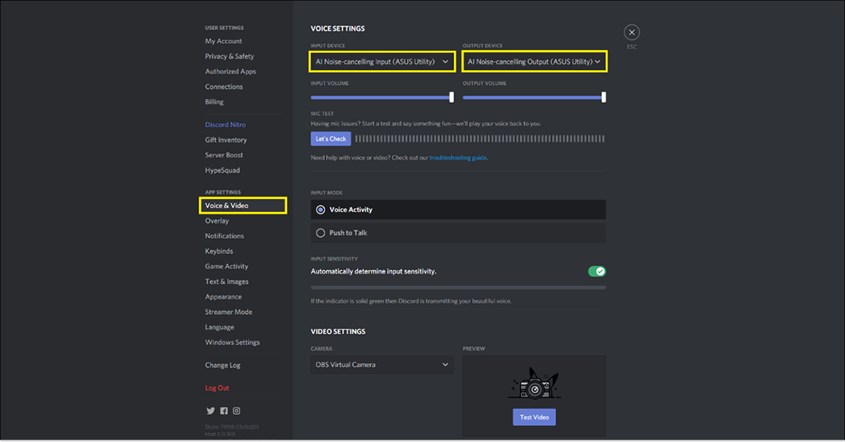Open the Billing section
The image size is (845, 442).
click(x=214, y=101)
